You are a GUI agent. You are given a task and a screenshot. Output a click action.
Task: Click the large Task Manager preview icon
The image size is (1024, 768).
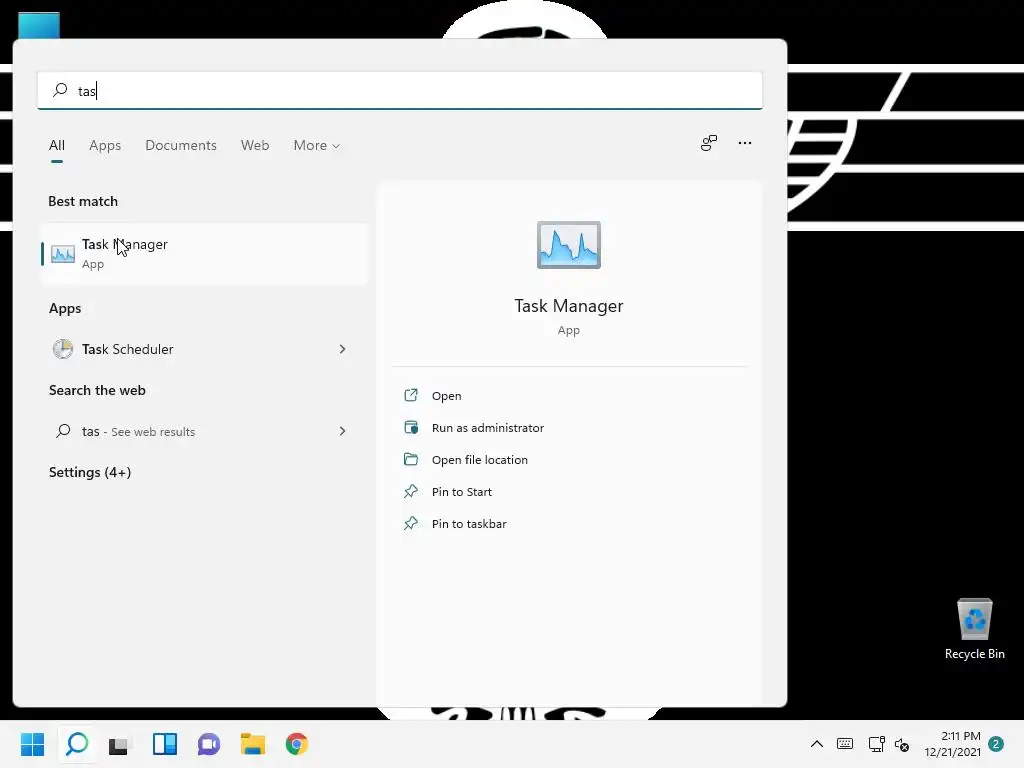pos(568,245)
